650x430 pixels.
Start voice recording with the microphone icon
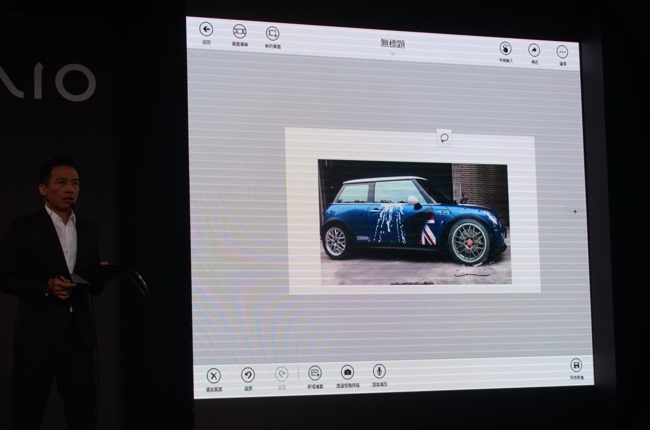point(379,371)
